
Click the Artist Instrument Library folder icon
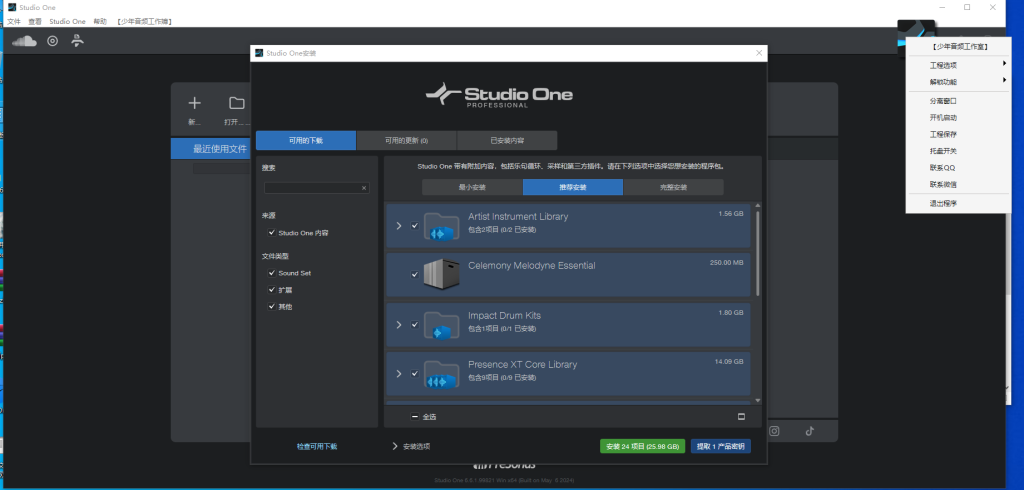click(441, 225)
